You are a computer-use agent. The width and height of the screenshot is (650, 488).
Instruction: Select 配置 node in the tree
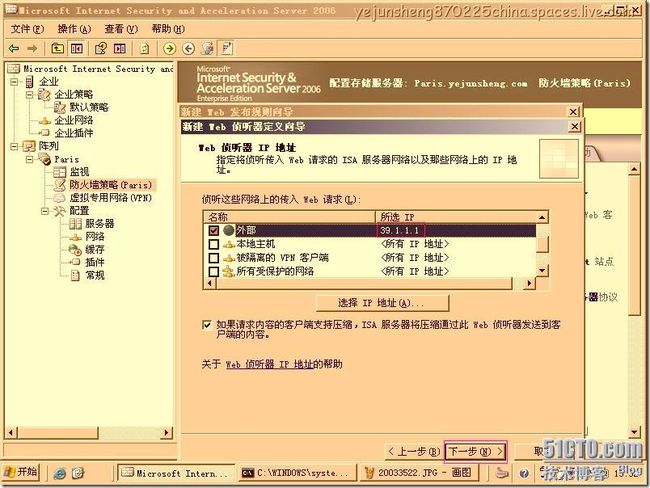click(79, 211)
